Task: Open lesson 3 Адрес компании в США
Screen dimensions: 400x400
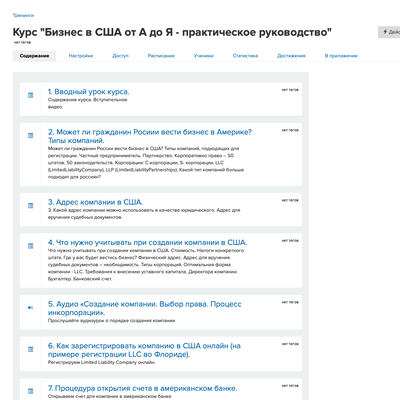Action: [96, 202]
